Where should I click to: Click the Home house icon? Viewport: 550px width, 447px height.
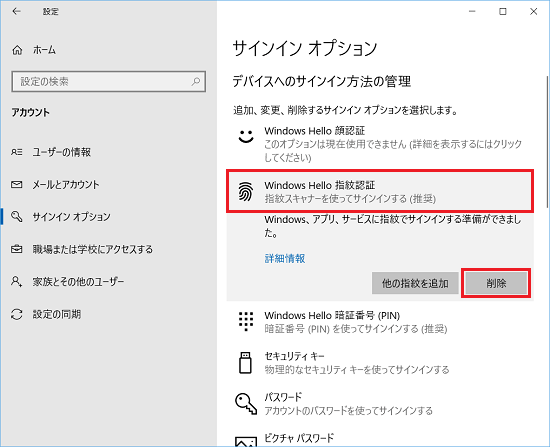pos(17,50)
